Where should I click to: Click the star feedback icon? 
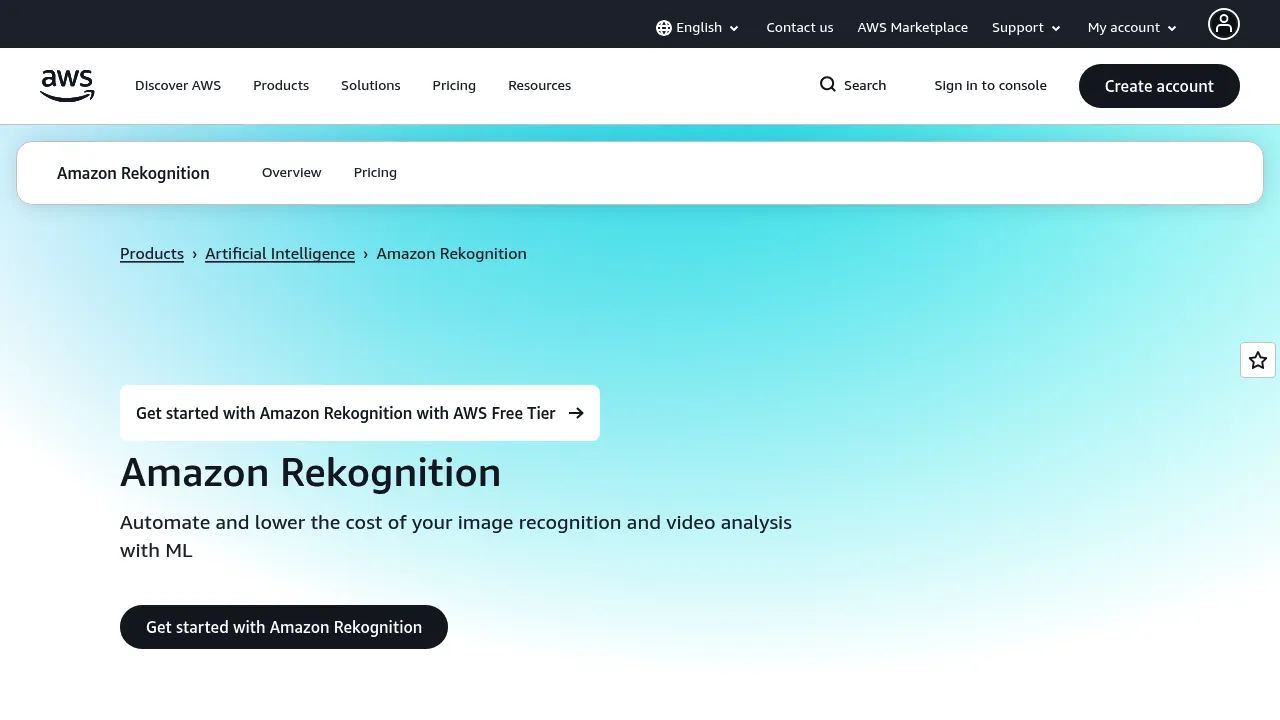click(x=1258, y=360)
